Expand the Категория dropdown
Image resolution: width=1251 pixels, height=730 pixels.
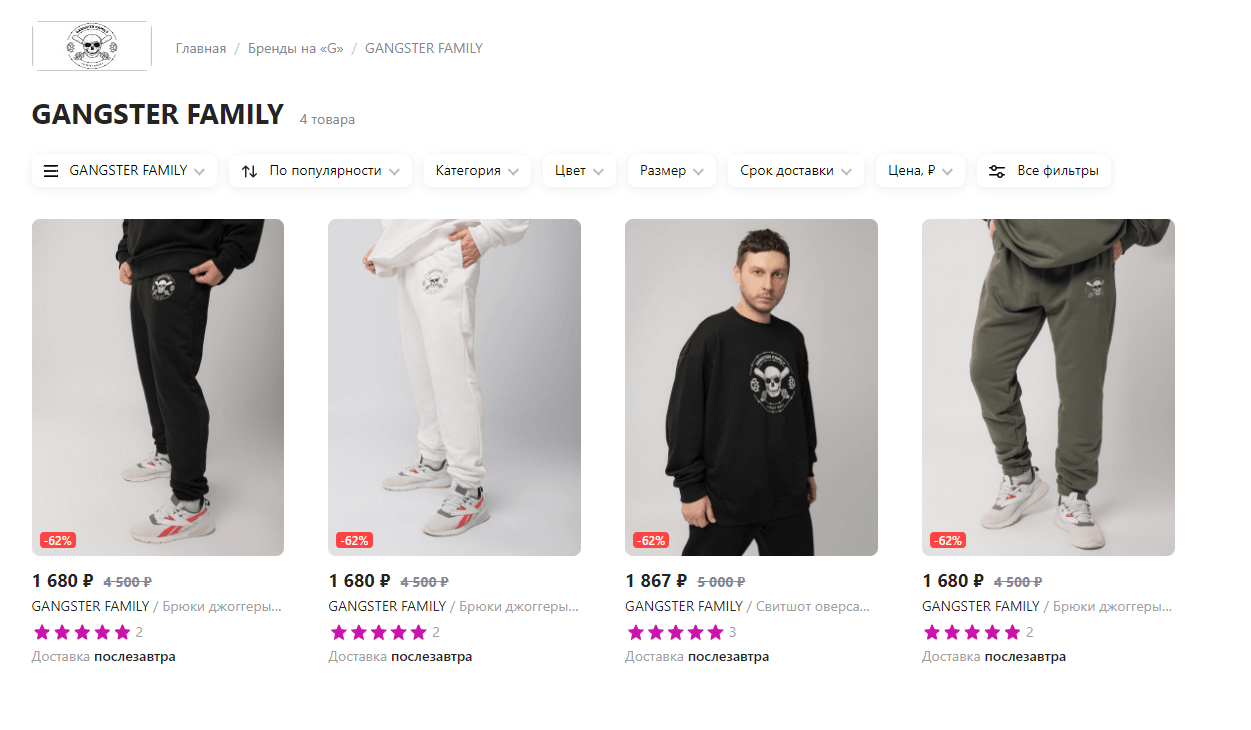(476, 171)
